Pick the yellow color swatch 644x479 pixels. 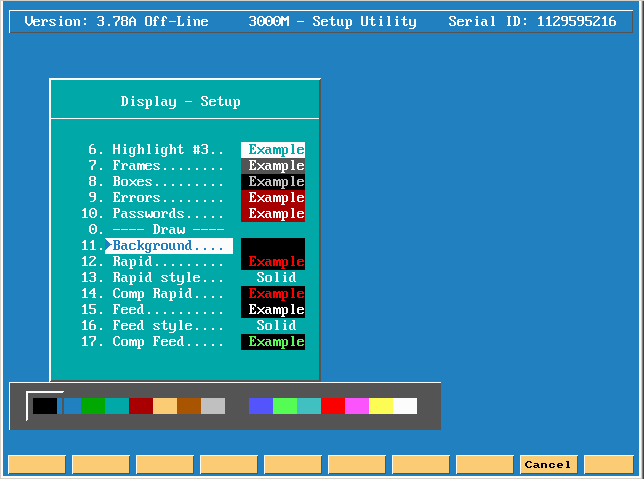pyautogui.click(x=381, y=406)
